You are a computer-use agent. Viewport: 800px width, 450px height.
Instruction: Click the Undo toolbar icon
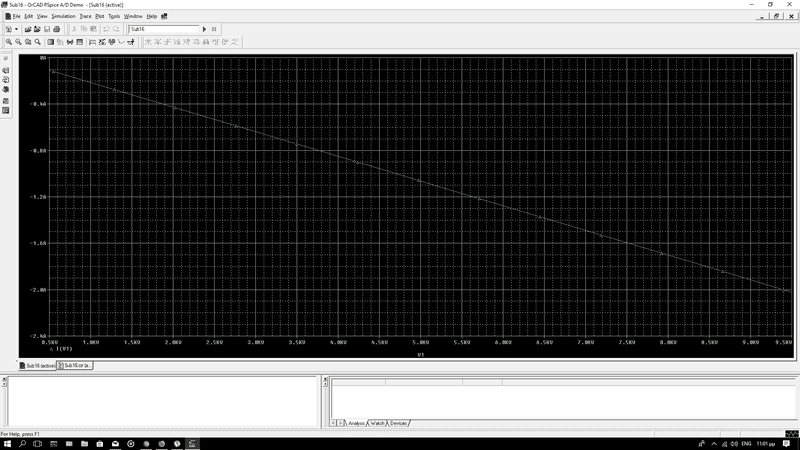[106, 29]
